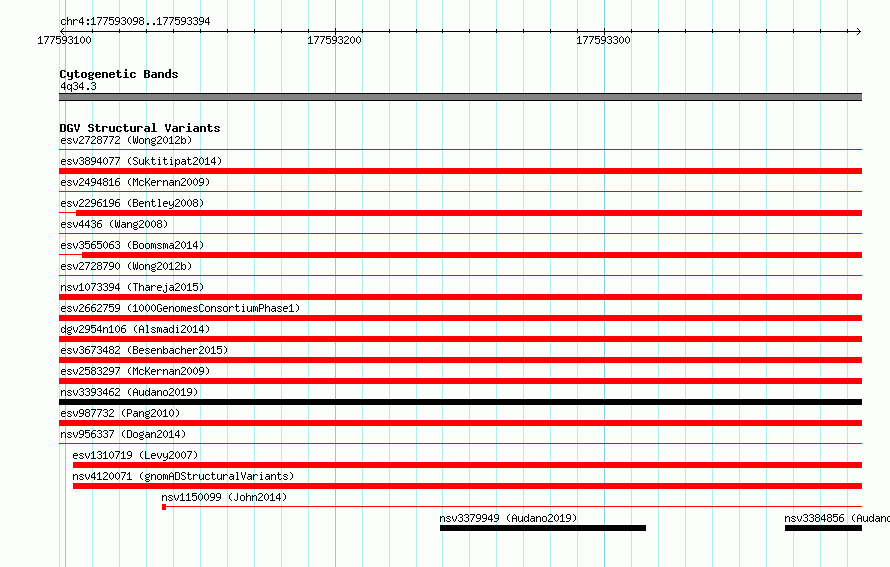The image size is (890, 567).
Task: Click the gray 4q34.3 cytogenetic band bar
Action: (460, 97)
